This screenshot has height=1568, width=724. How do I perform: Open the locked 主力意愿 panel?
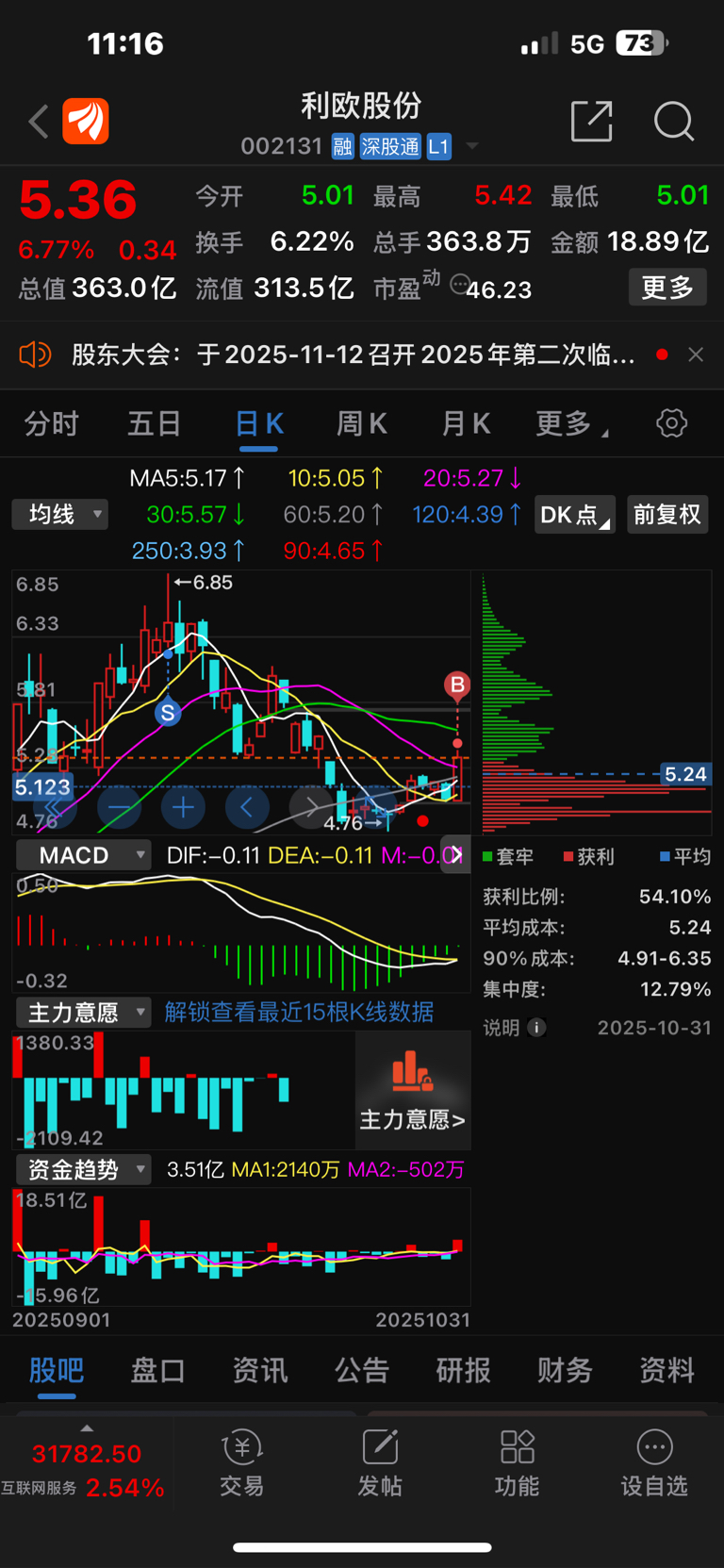coord(412,1090)
